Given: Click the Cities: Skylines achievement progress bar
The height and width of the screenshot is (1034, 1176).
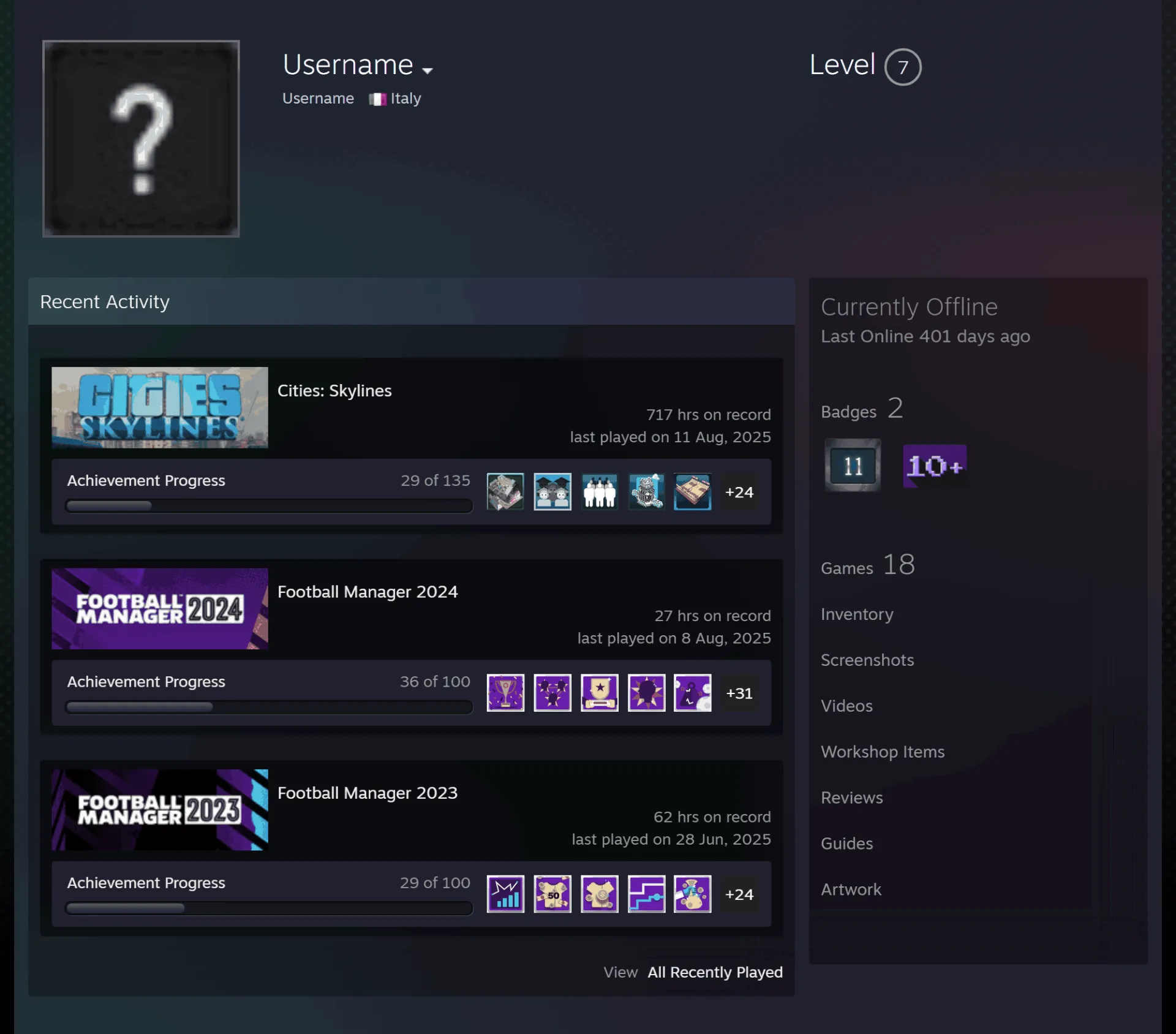Looking at the screenshot, I should [269, 505].
